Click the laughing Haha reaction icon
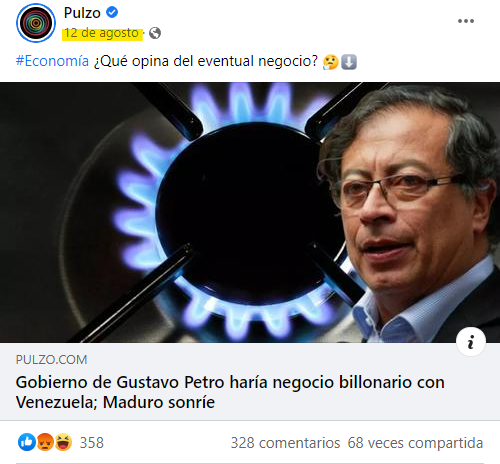500x464 pixels. (63, 442)
